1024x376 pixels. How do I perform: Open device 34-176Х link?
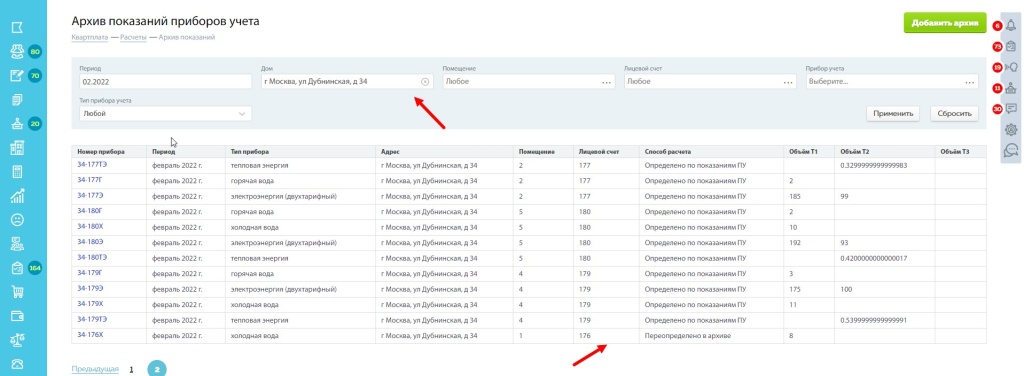pyautogui.click(x=89, y=335)
